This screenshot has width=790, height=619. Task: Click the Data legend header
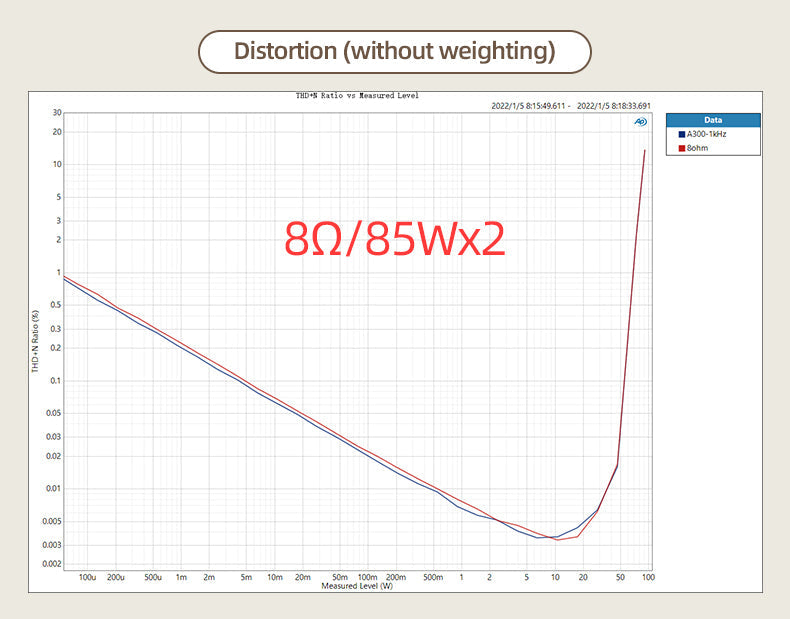tap(713, 120)
